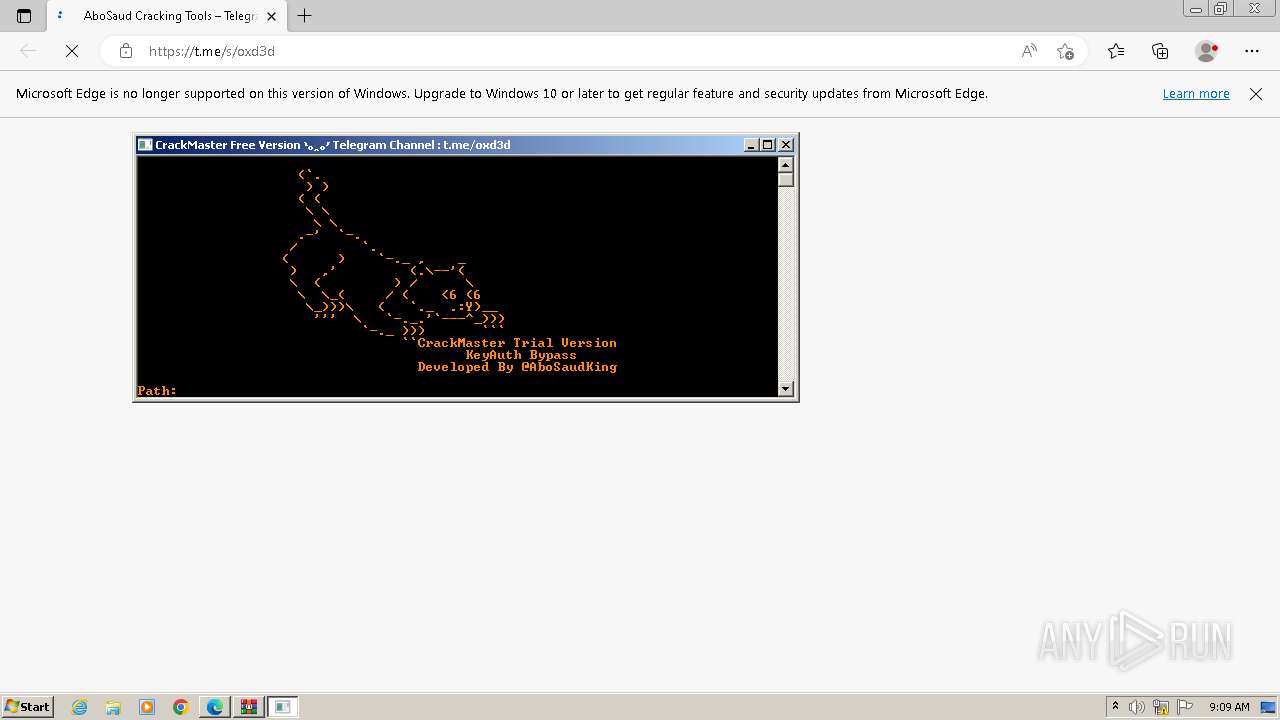The image size is (1280, 720).
Task: Open the clock showing 9:09 AM
Action: pyautogui.click(x=1229, y=707)
